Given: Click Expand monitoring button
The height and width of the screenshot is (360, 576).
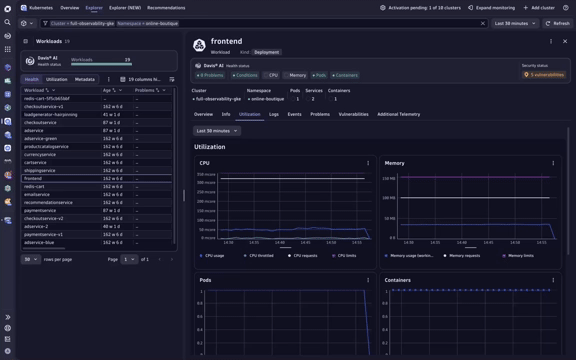Looking at the screenshot, I should click(492, 8).
